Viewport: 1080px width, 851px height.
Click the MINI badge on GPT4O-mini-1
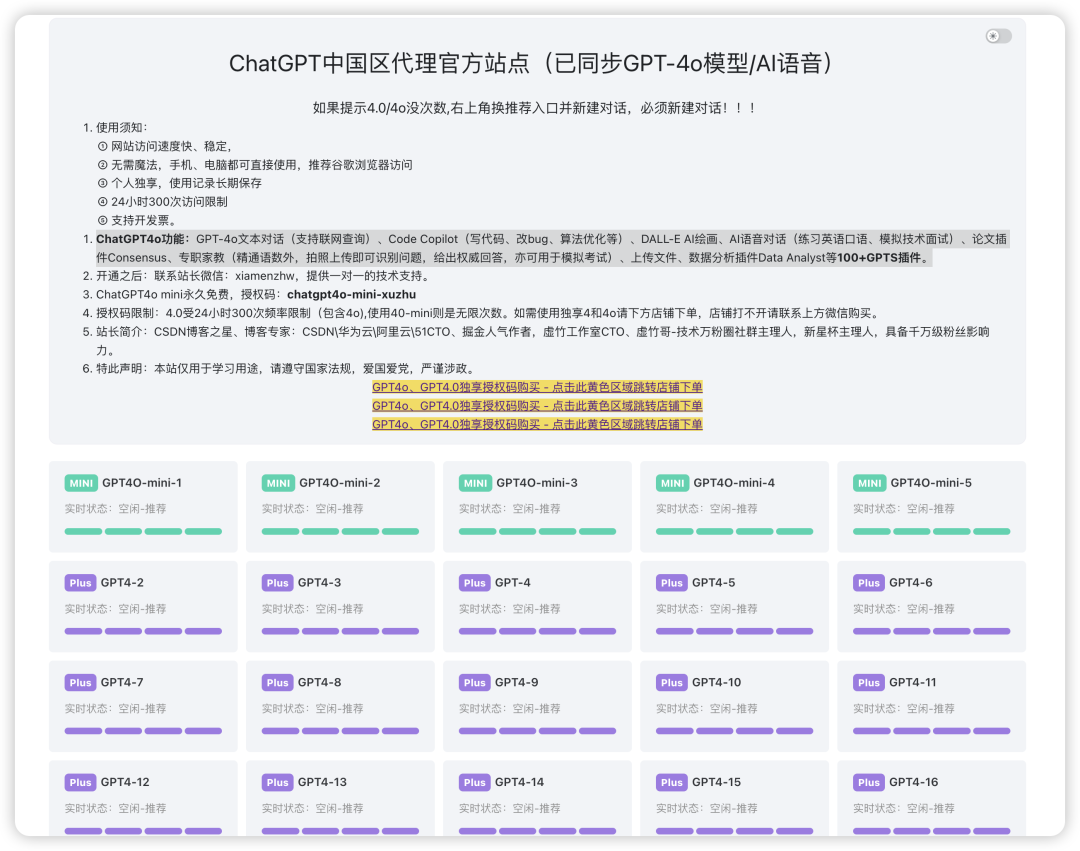tap(81, 483)
